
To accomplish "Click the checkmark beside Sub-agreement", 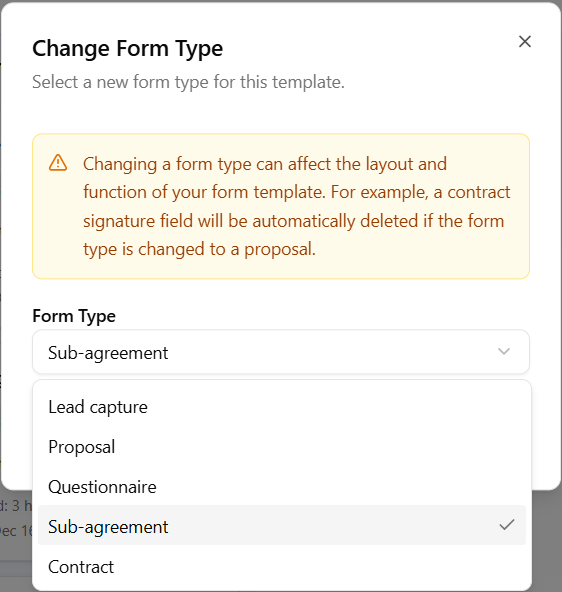I will (x=507, y=525).
